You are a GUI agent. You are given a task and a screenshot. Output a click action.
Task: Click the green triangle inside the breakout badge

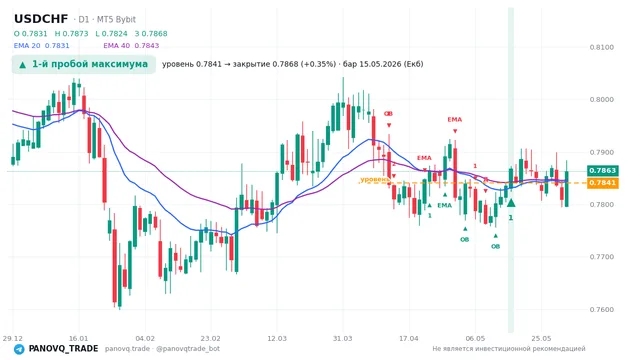(x=22, y=65)
